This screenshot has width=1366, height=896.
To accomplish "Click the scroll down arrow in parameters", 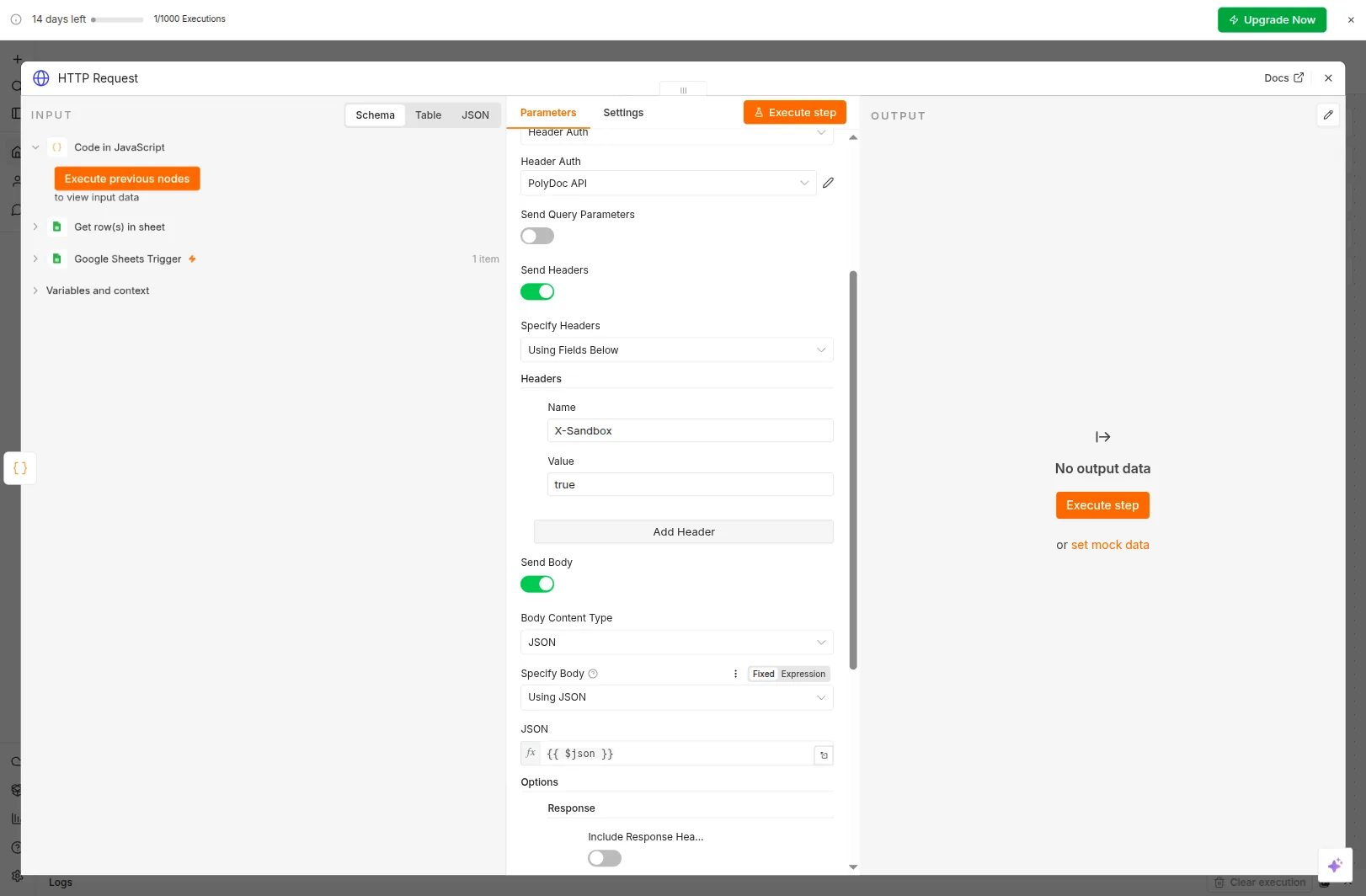I will pos(853,867).
